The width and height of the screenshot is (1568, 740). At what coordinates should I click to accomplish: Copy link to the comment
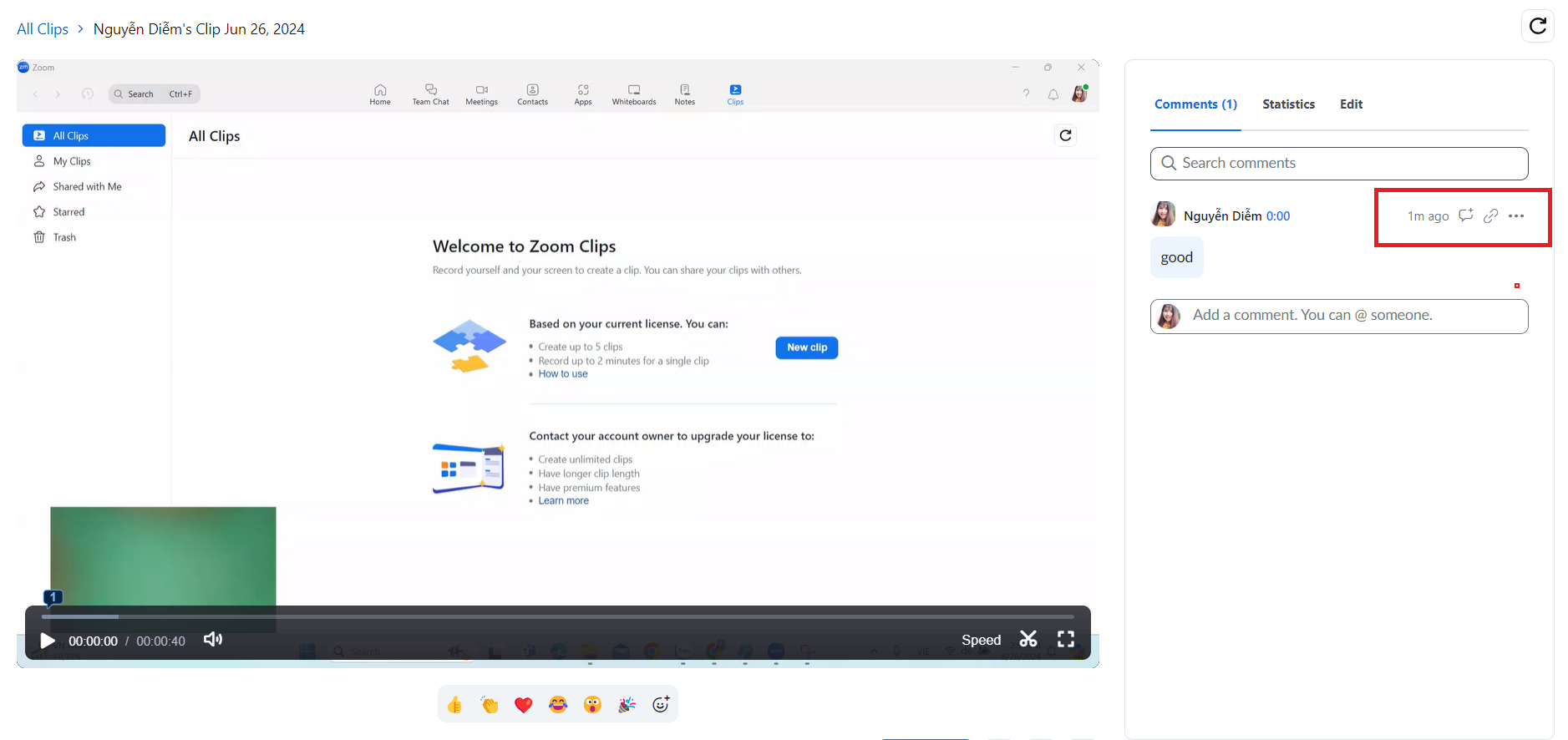click(x=1490, y=216)
